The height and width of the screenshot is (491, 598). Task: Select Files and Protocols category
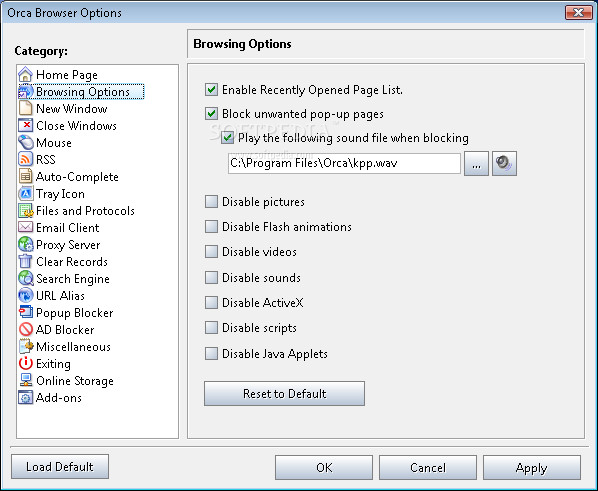point(85,211)
